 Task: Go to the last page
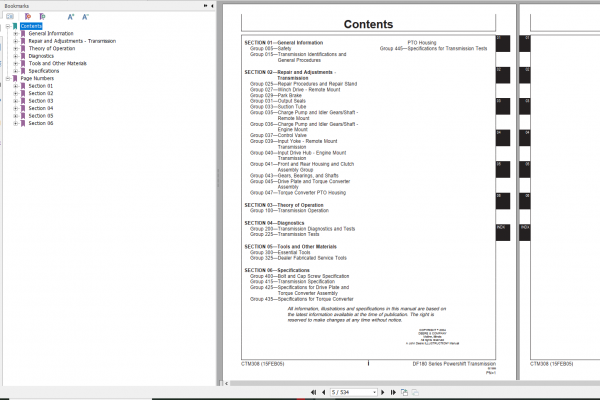pyautogui.click(x=393, y=392)
